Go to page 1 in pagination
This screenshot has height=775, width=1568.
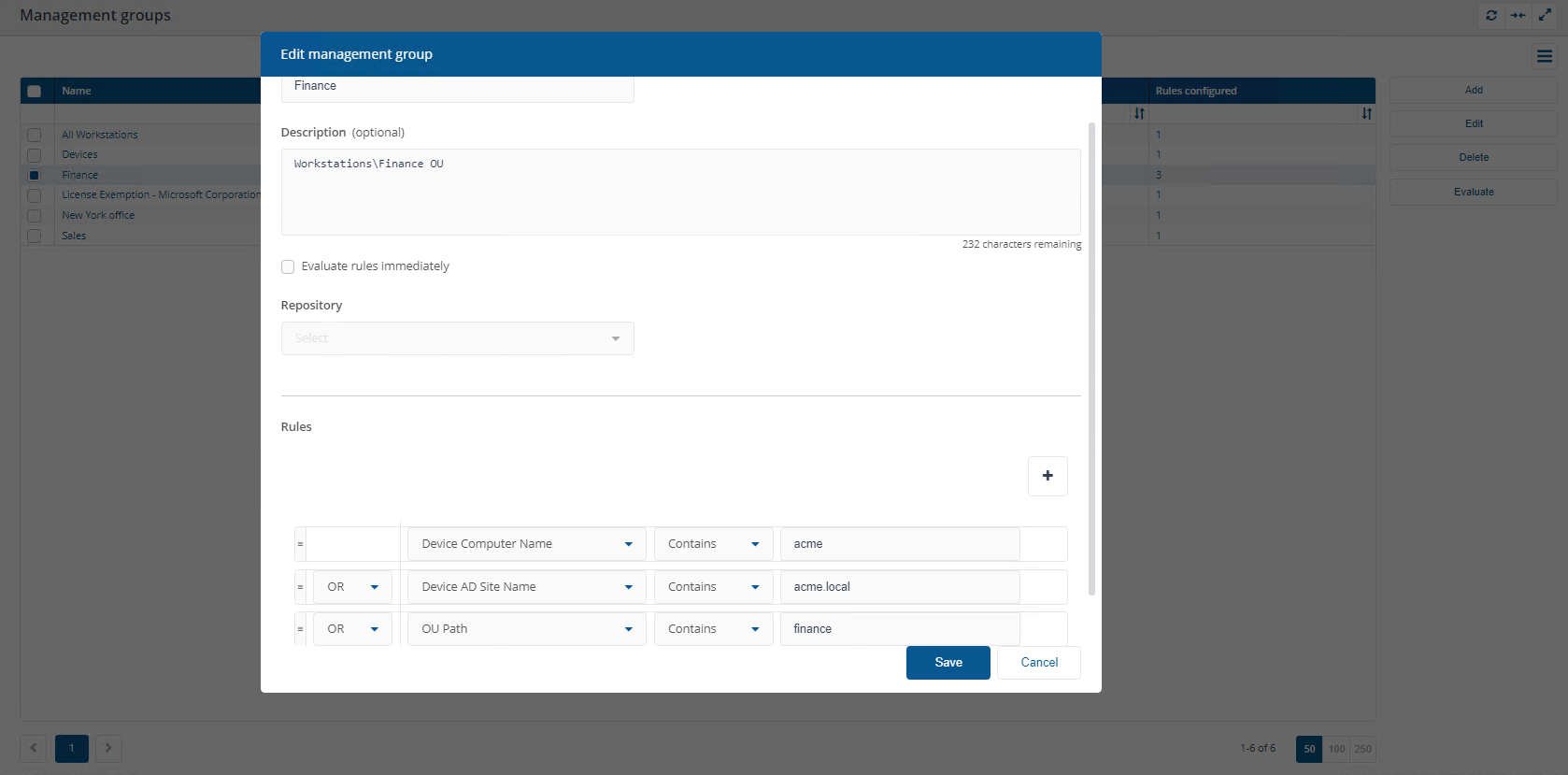click(71, 748)
